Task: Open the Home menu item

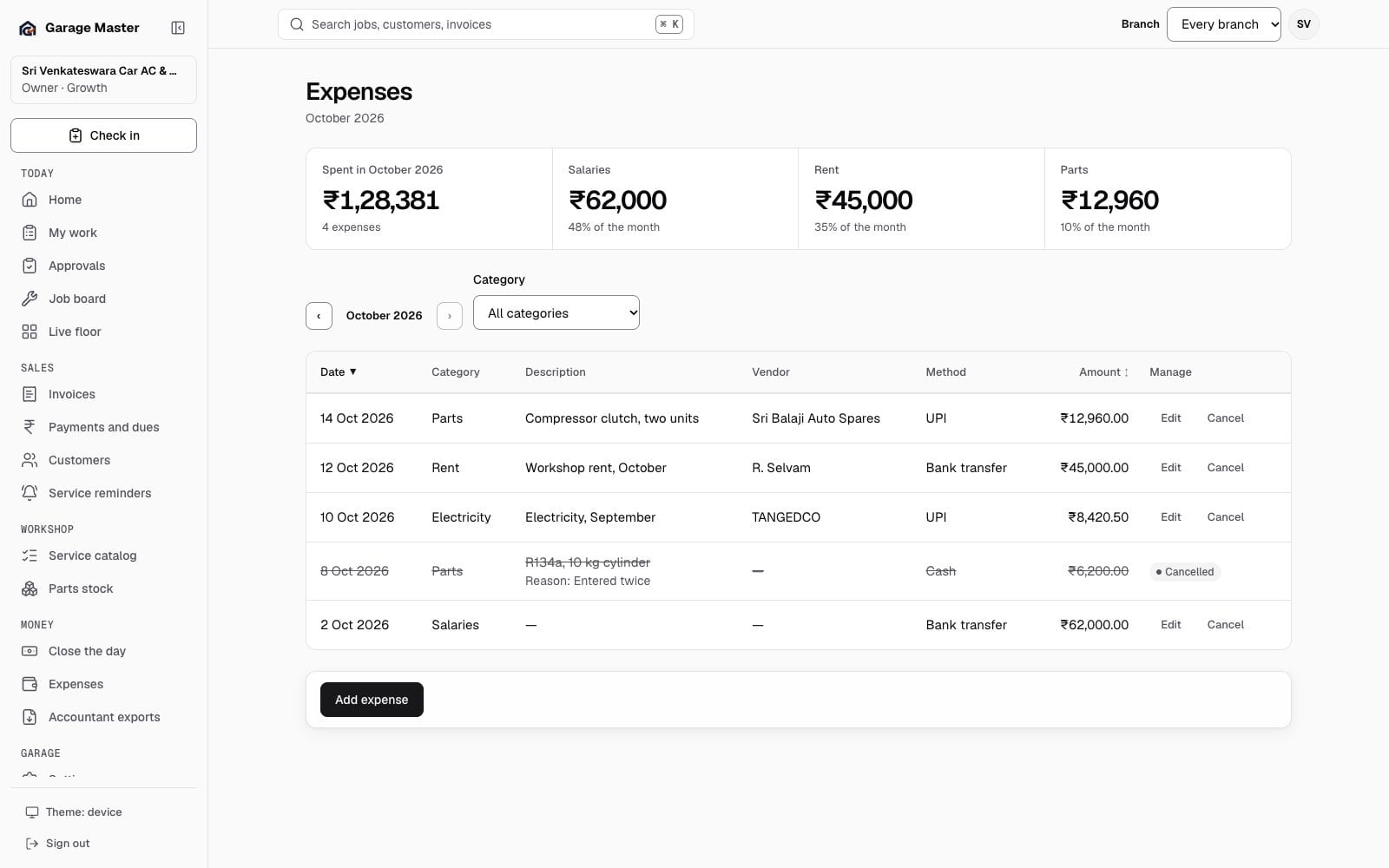Action: (x=103, y=200)
